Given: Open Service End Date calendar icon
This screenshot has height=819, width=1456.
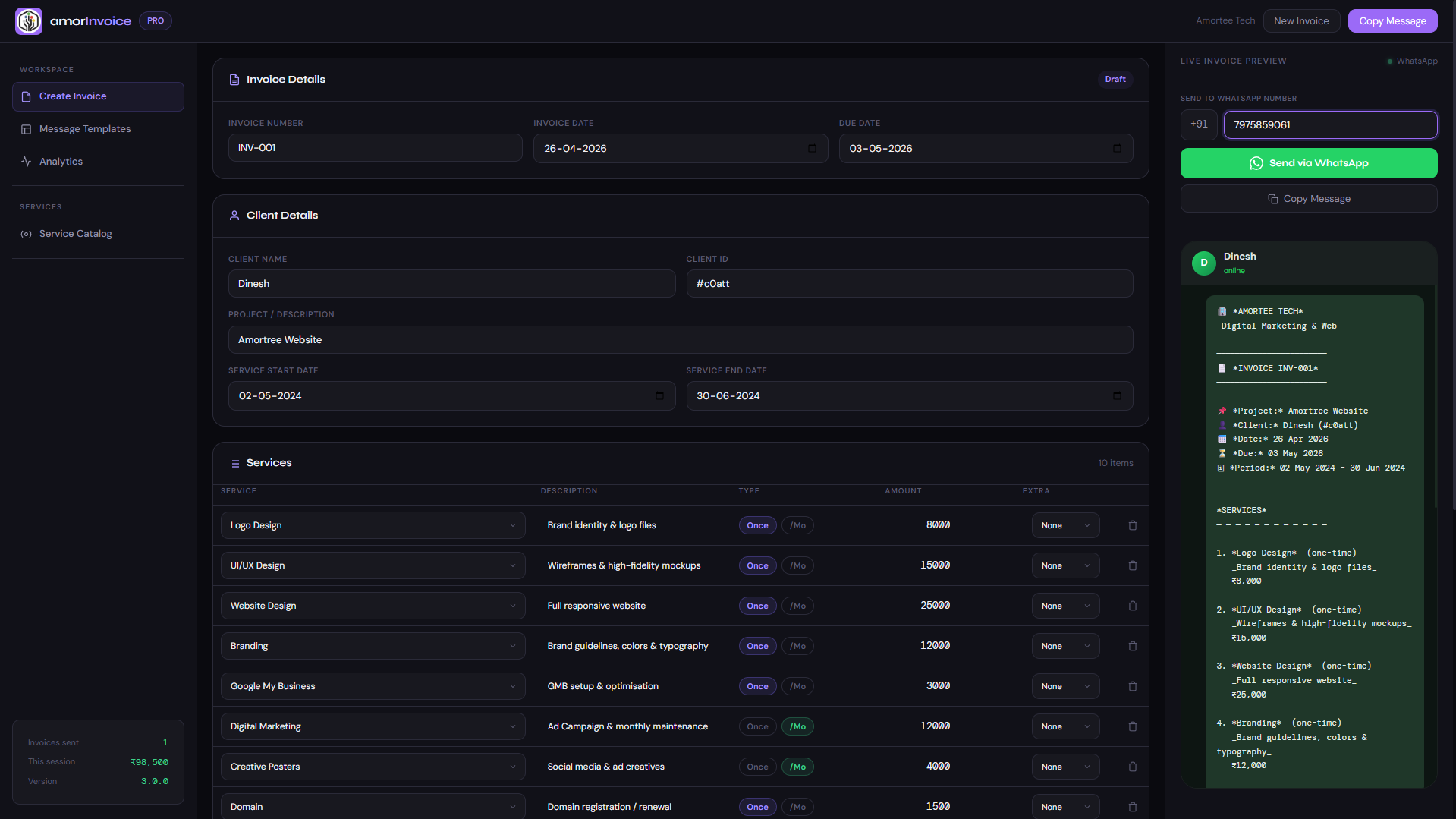Looking at the screenshot, I should pos(1117,396).
